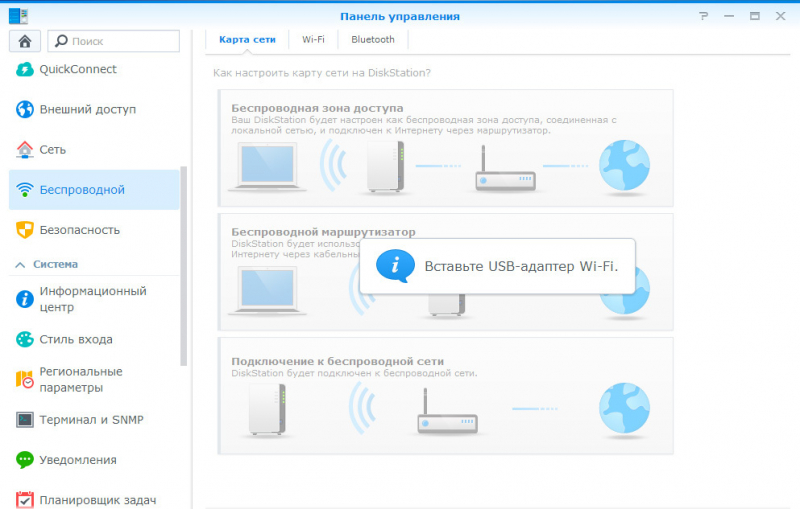800x509 pixels.
Task: Click the sidebar vertical scrollbar
Action: [x=184, y=265]
